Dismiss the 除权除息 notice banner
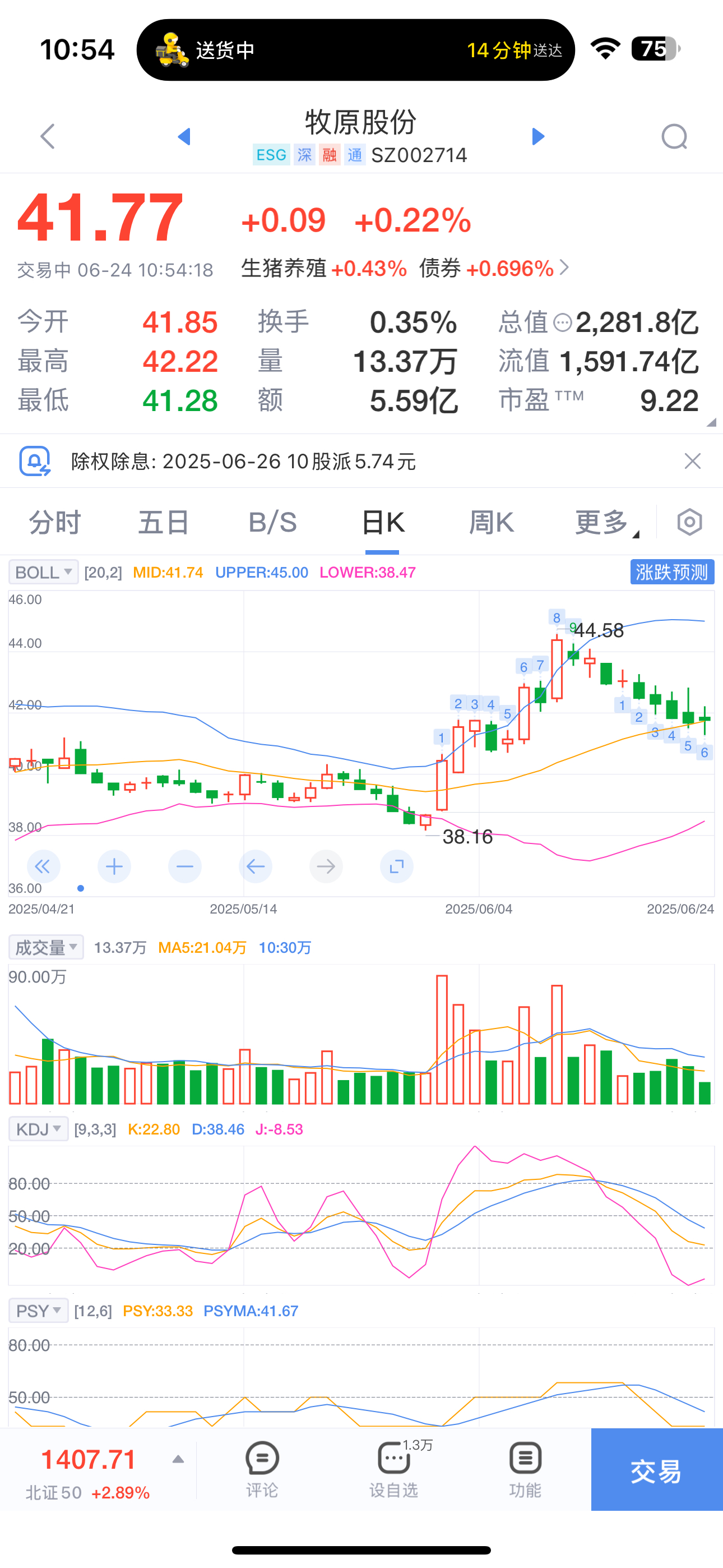Screen dimensions: 723x1568 pos(693,461)
